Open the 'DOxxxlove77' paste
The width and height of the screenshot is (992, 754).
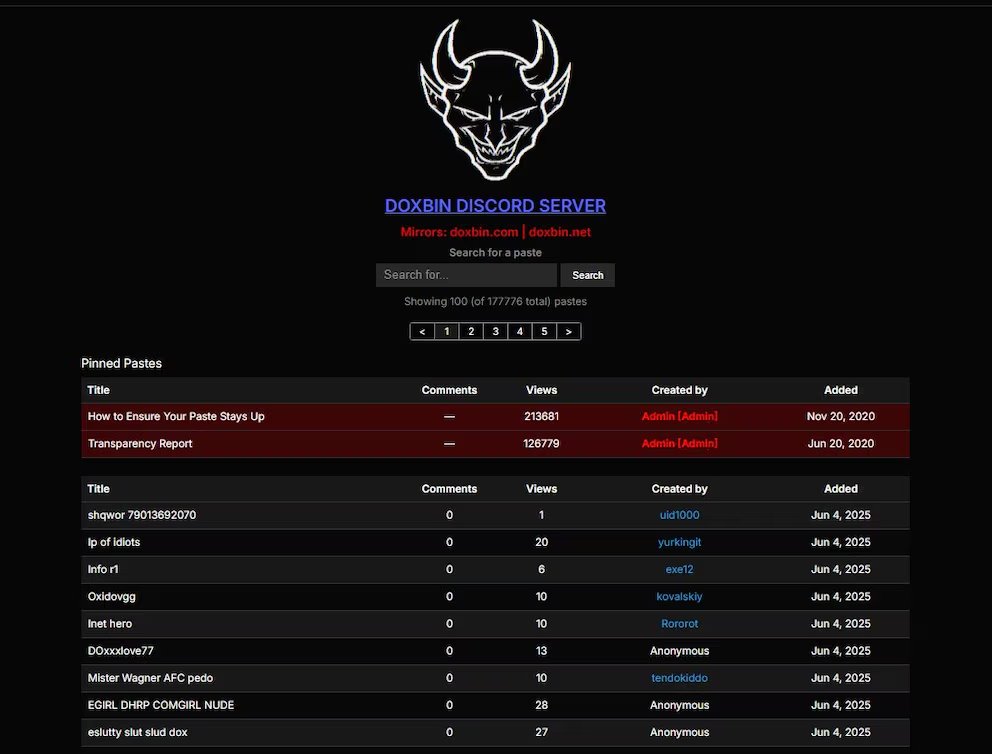[x=120, y=651]
